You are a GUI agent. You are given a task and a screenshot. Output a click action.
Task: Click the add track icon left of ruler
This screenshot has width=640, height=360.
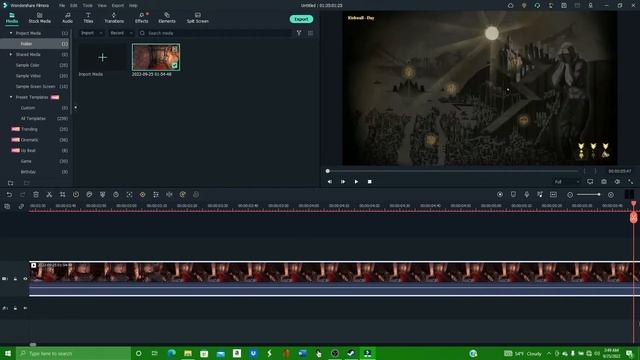click(x=7, y=207)
